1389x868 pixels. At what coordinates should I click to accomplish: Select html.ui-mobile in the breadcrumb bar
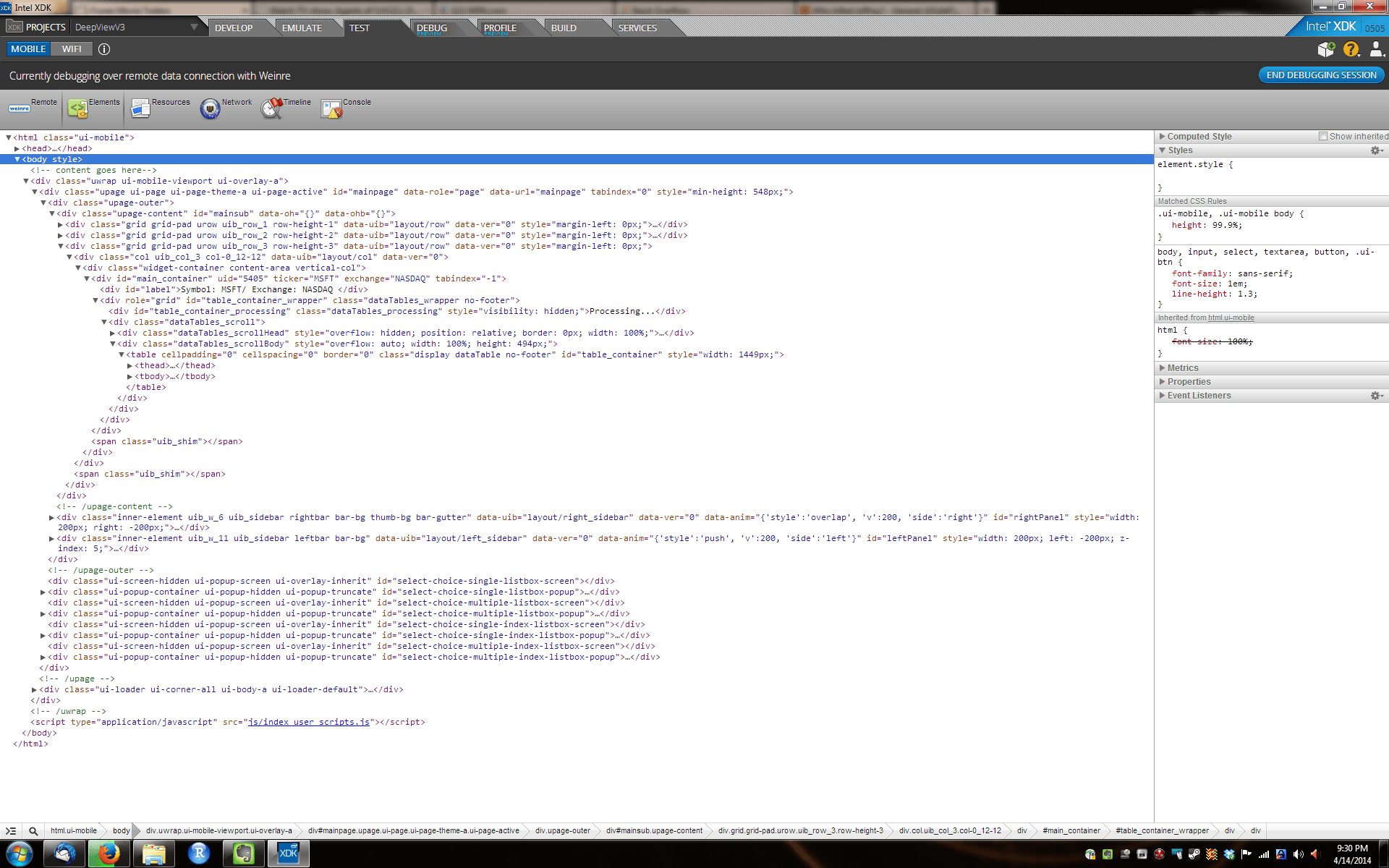click(x=74, y=831)
